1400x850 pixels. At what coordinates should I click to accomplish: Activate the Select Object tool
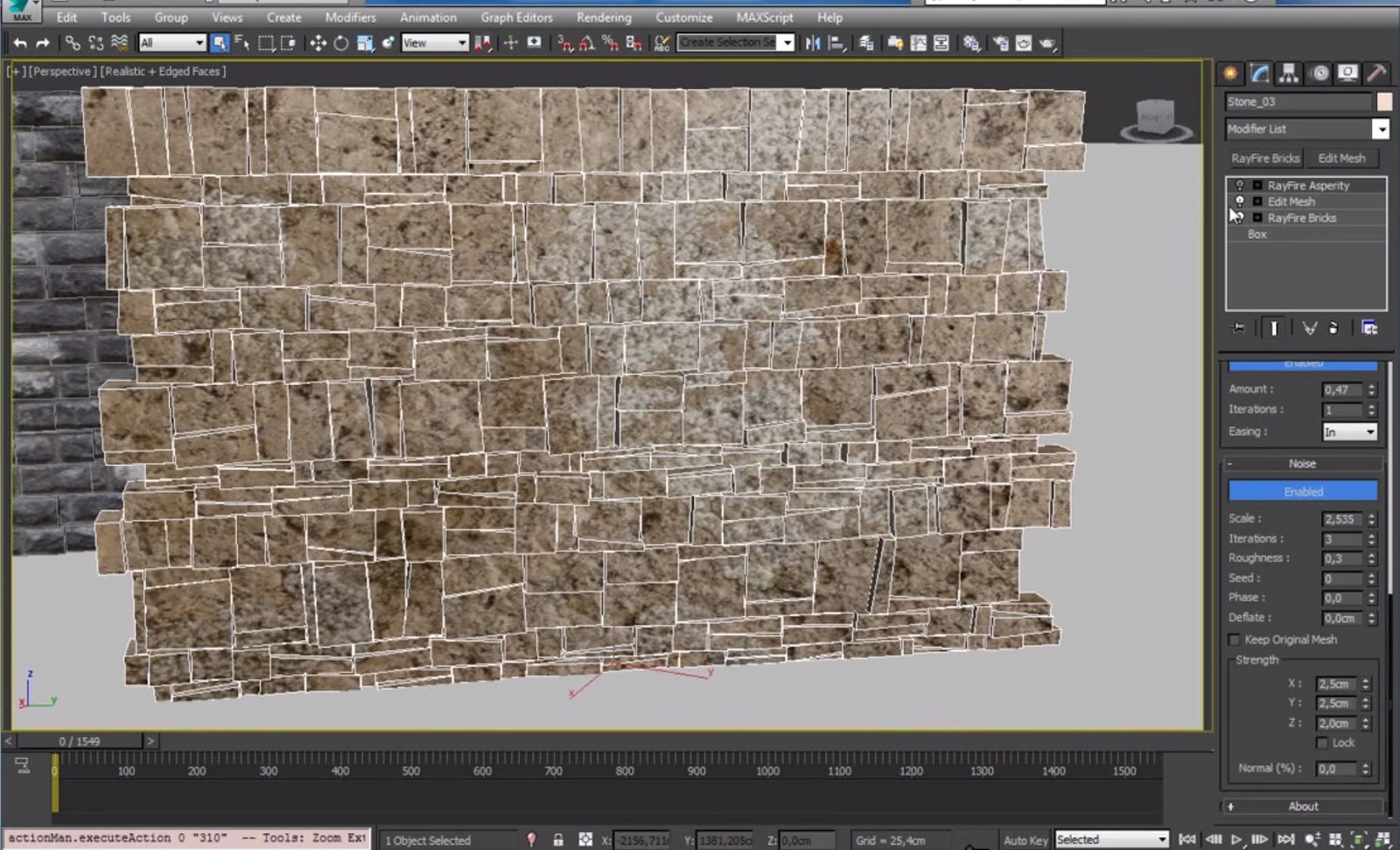pyautogui.click(x=220, y=43)
